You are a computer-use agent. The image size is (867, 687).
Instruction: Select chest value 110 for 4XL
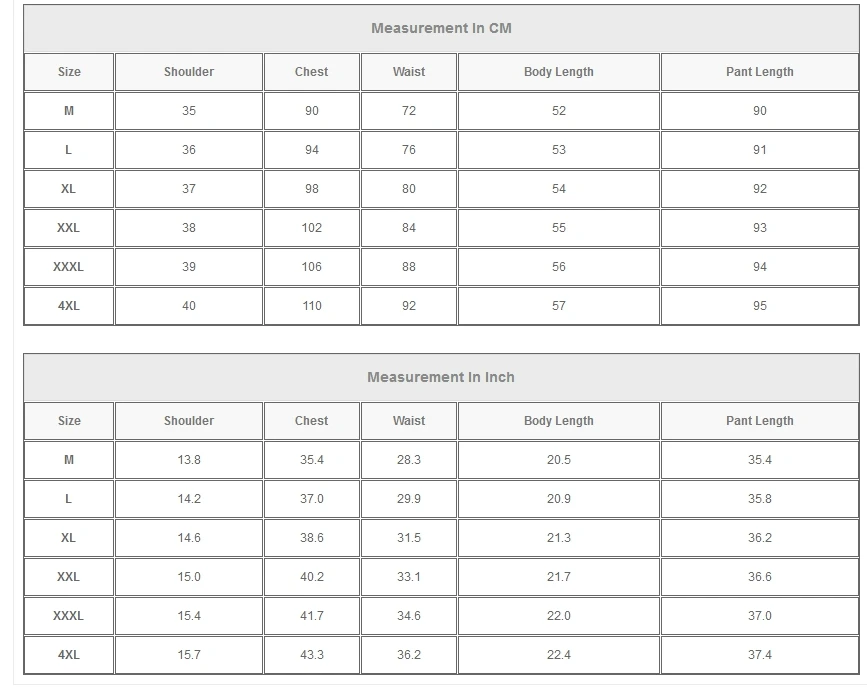click(312, 306)
